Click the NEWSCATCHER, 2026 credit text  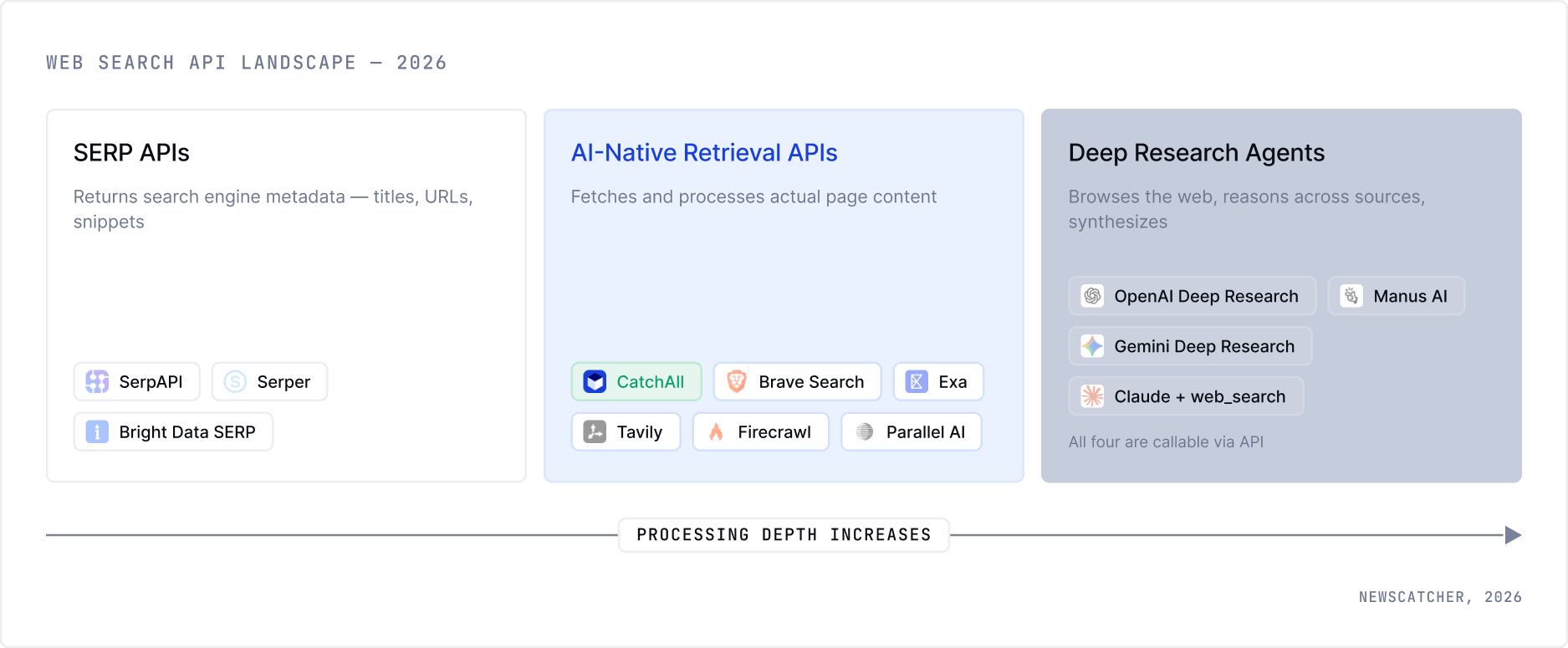click(1440, 597)
